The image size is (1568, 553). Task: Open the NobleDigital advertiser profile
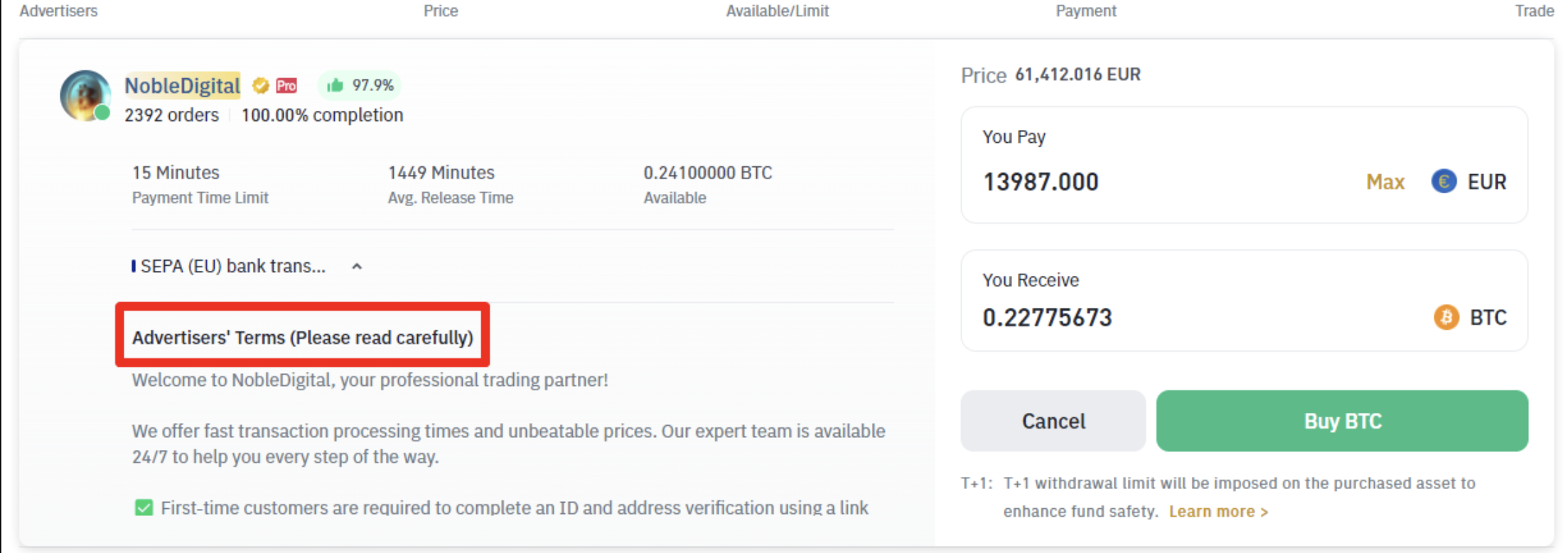click(x=182, y=85)
